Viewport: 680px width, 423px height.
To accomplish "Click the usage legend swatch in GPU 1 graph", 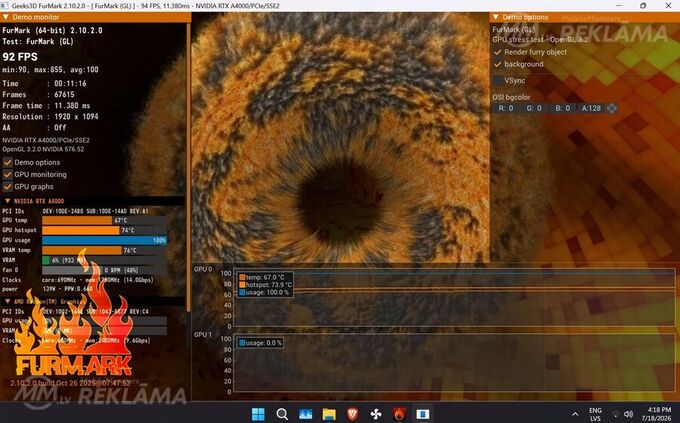I will pyautogui.click(x=242, y=343).
